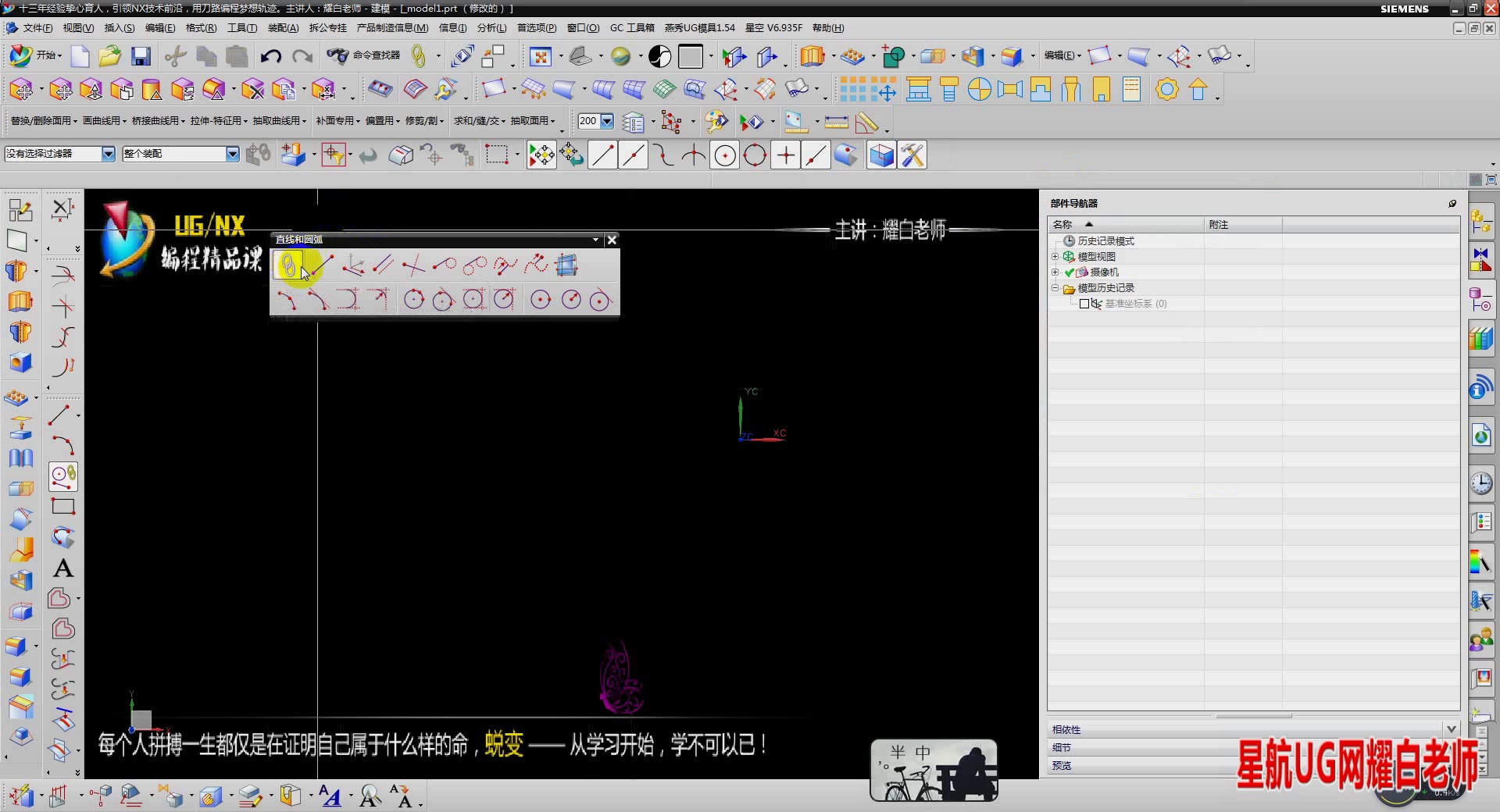Click the 名称 column header
This screenshot has height=812, width=1500.
[x=1062, y=225]
